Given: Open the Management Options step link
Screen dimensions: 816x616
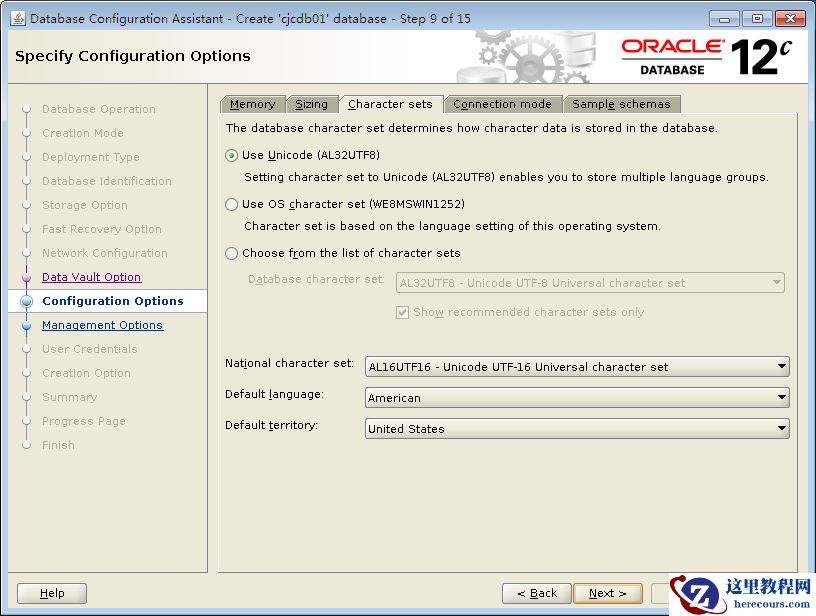Looking at the screenshot, I should [103, 325].
